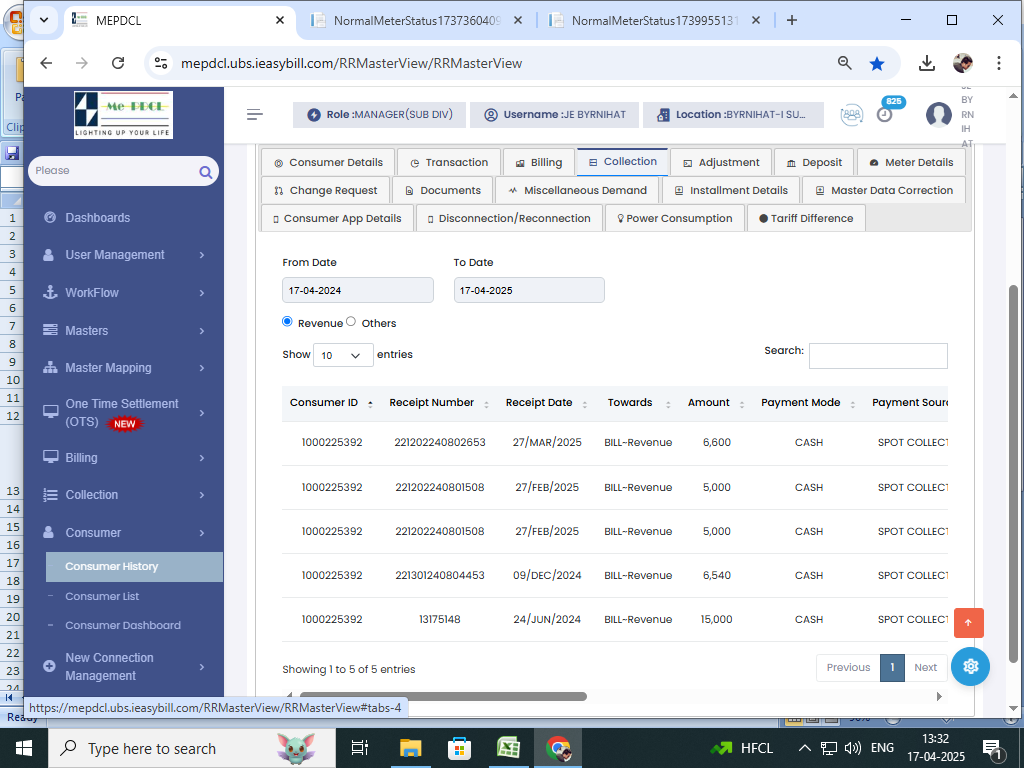Bookmark page with the star icon
Image resolution: width=1024 pixels, height=768 pixels.
click(x=876, y=63)
